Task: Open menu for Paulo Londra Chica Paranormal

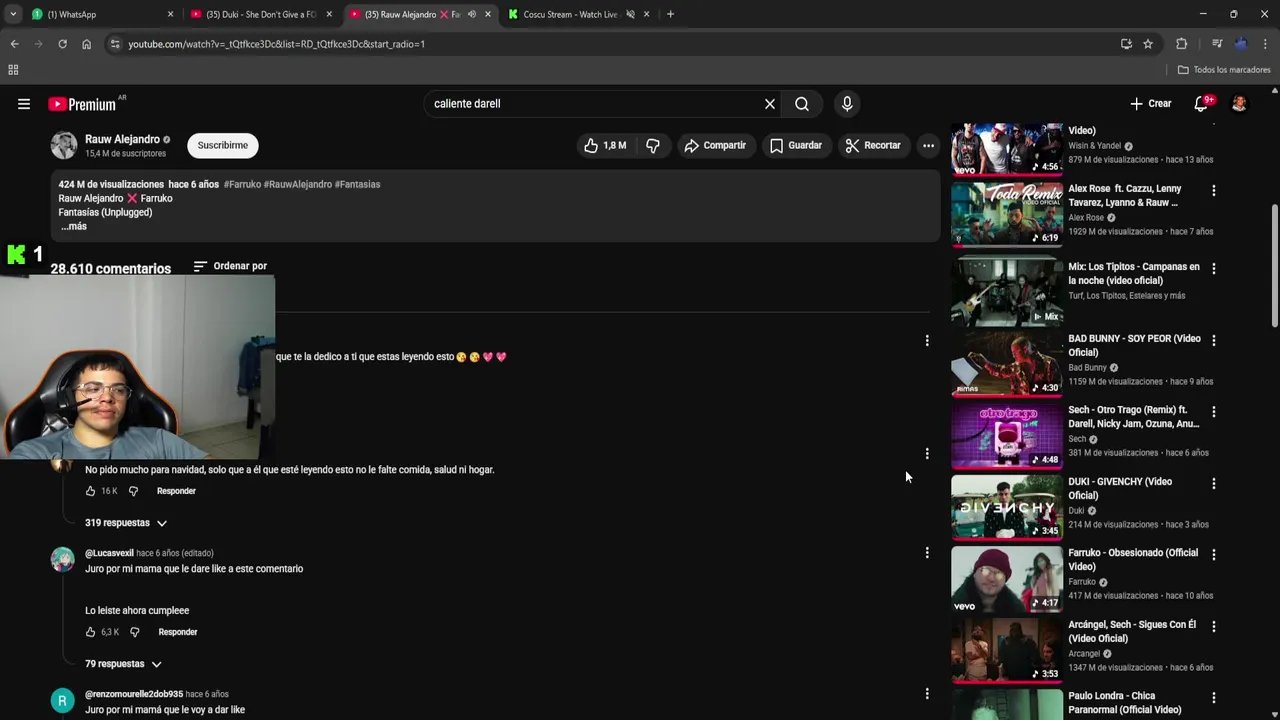Action: pyautogui.click(x=1214, y=697)
